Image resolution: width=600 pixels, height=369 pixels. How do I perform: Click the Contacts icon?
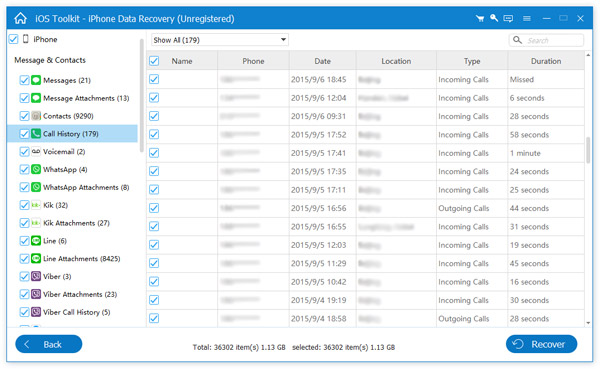tap(36, 116)
